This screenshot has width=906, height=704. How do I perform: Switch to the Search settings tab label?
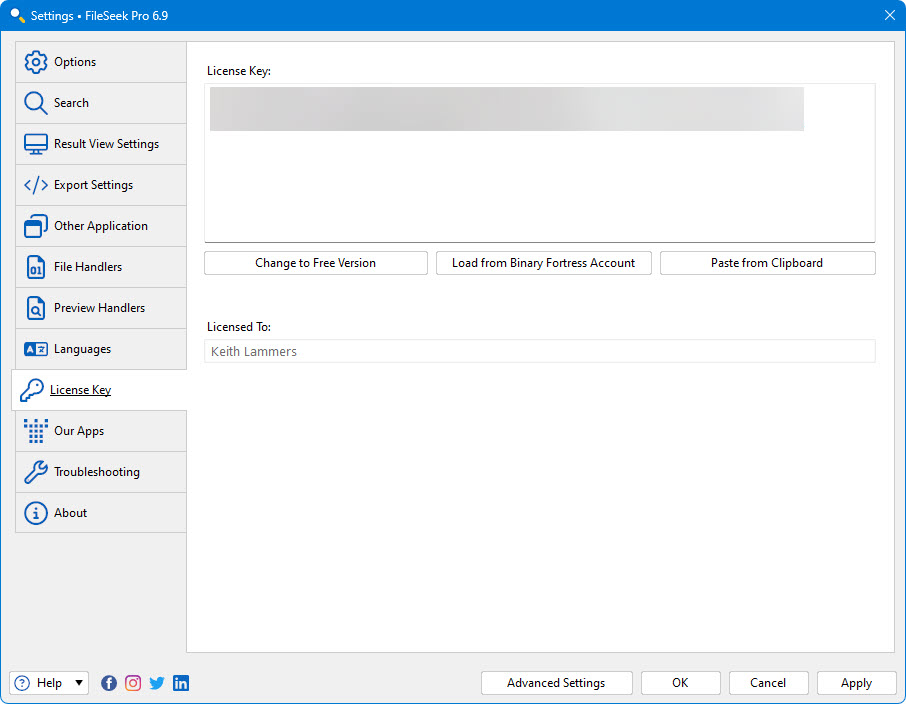pyautogui.click(x=71, y=103)
